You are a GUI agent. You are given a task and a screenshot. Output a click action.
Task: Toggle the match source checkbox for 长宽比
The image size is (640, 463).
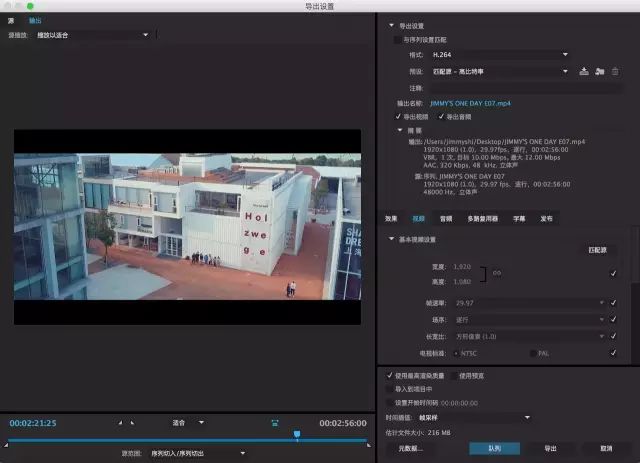point(613,336)
